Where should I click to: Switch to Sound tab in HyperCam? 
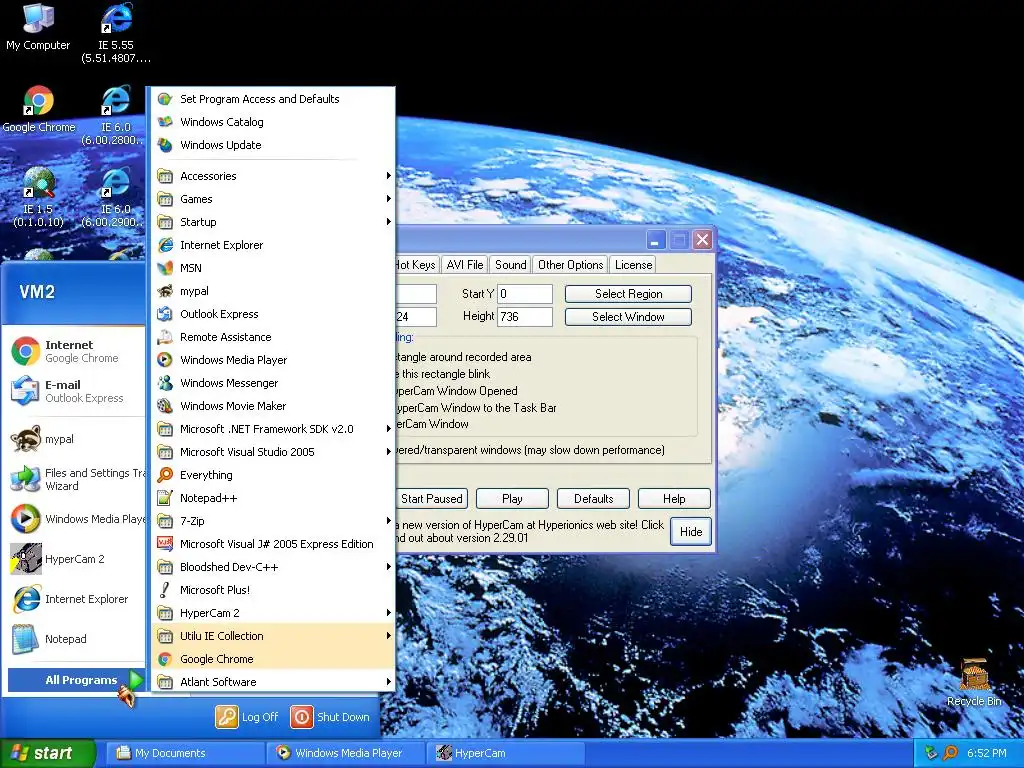click(510, 264)
